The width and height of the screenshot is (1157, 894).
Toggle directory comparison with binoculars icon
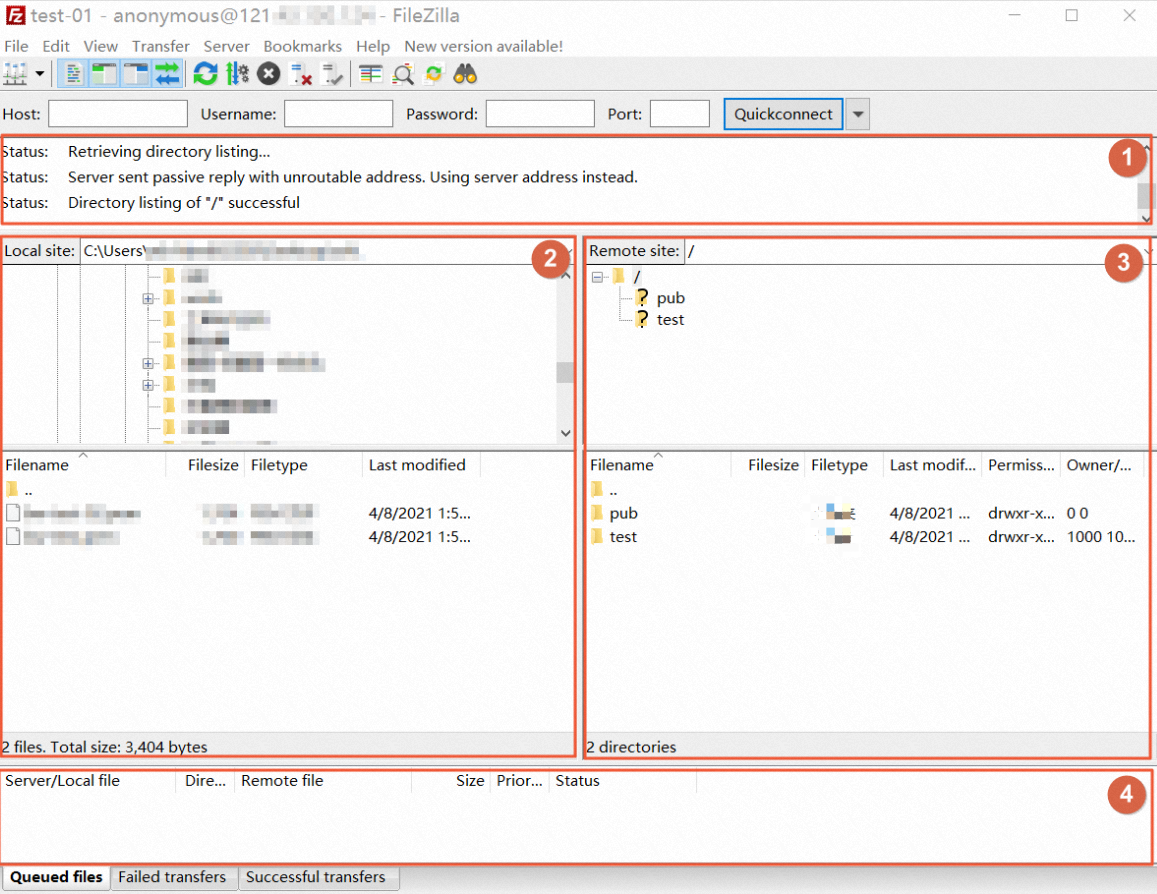[x=465, y=73]
